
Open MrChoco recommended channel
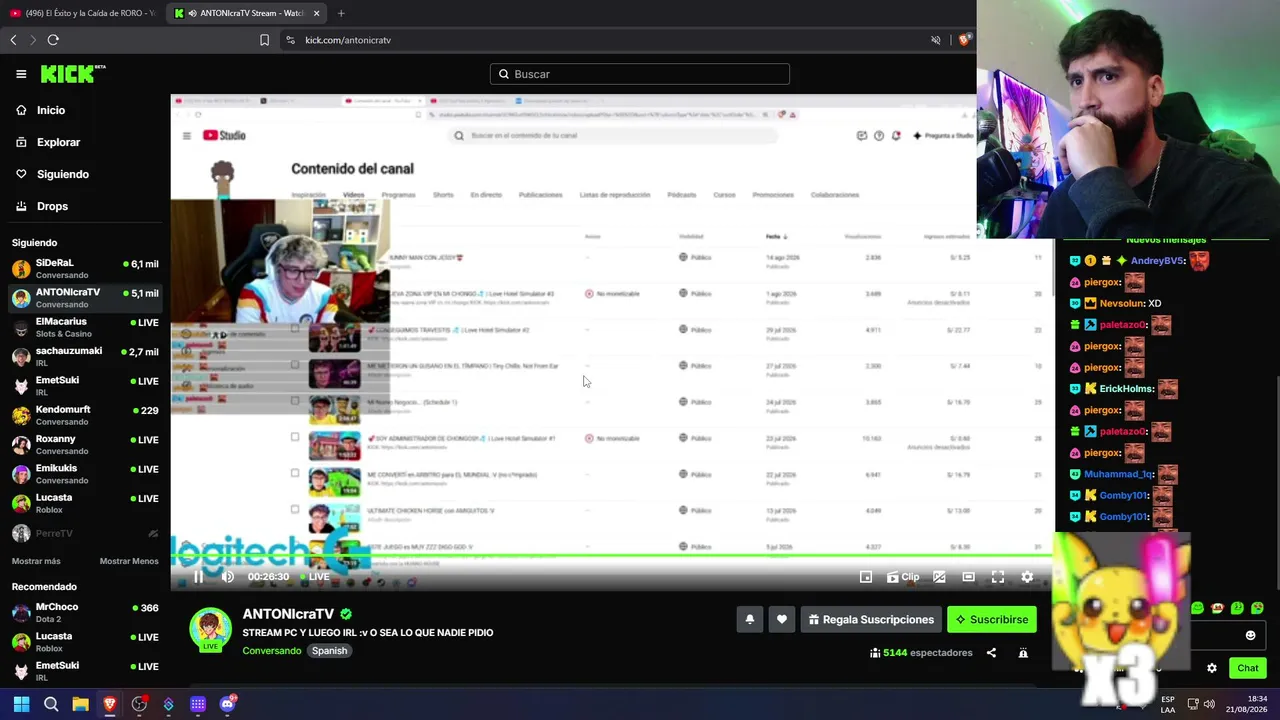click(85, 612)
